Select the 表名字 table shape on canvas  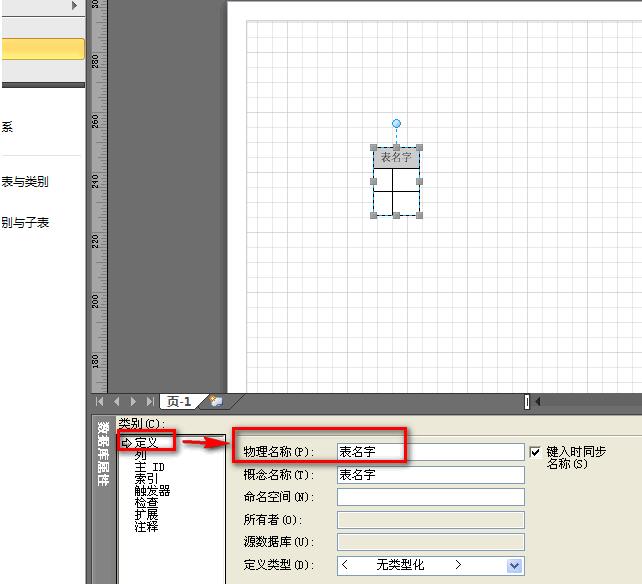pos(396,181)
